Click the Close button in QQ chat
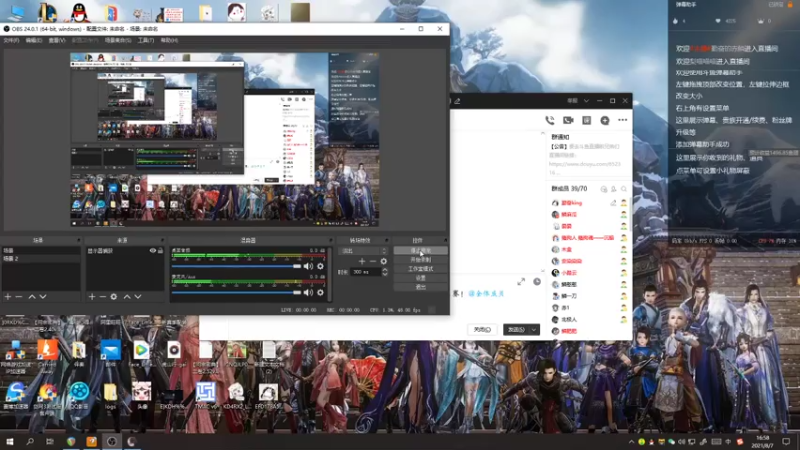 (x=482, y=330)
